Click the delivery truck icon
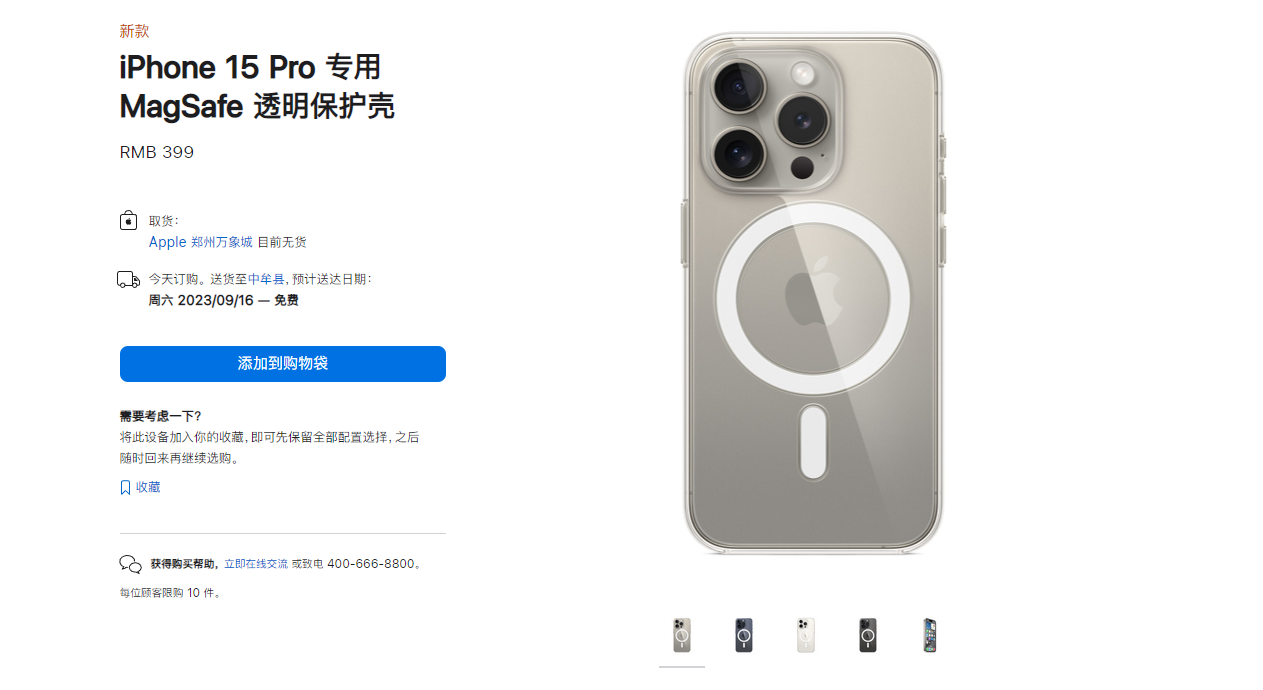Viewport: 1263px width, 690px height. coord(128,280)
